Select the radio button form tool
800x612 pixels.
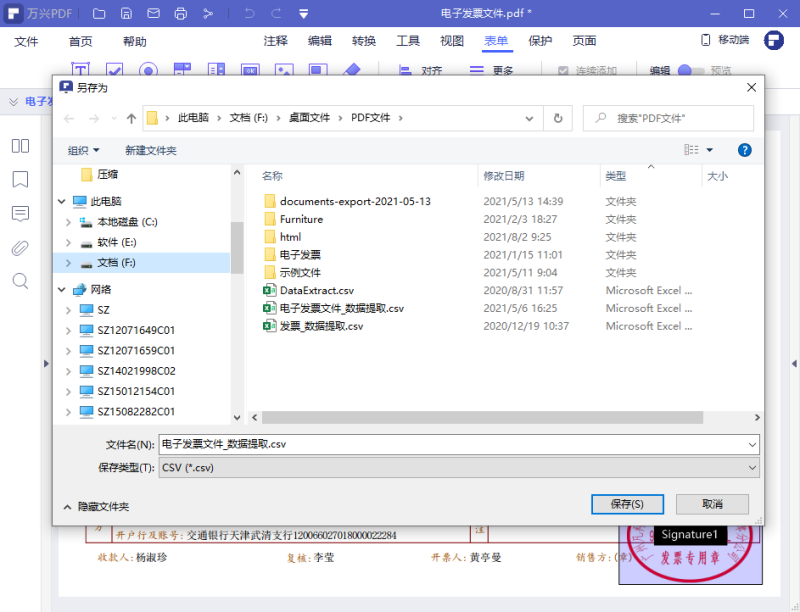(x=150, y=70)
